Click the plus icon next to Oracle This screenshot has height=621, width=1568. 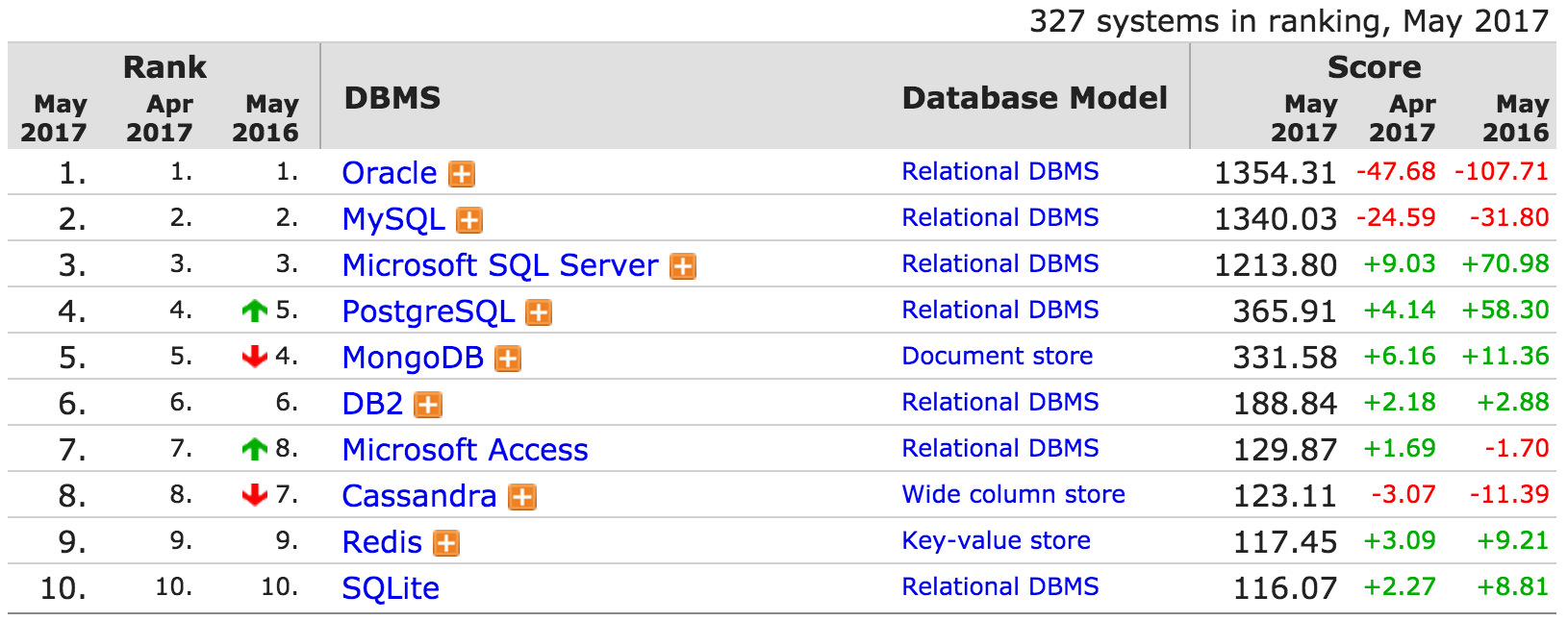point(462,174)
